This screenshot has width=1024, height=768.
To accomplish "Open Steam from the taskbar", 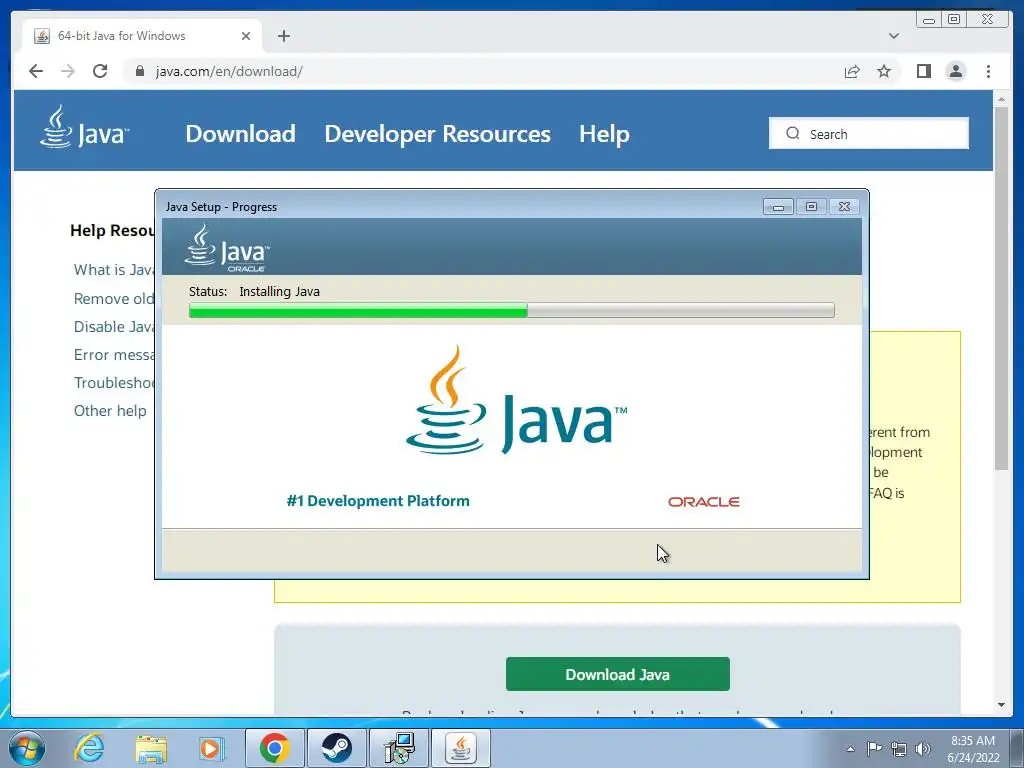I will (336, 748).
